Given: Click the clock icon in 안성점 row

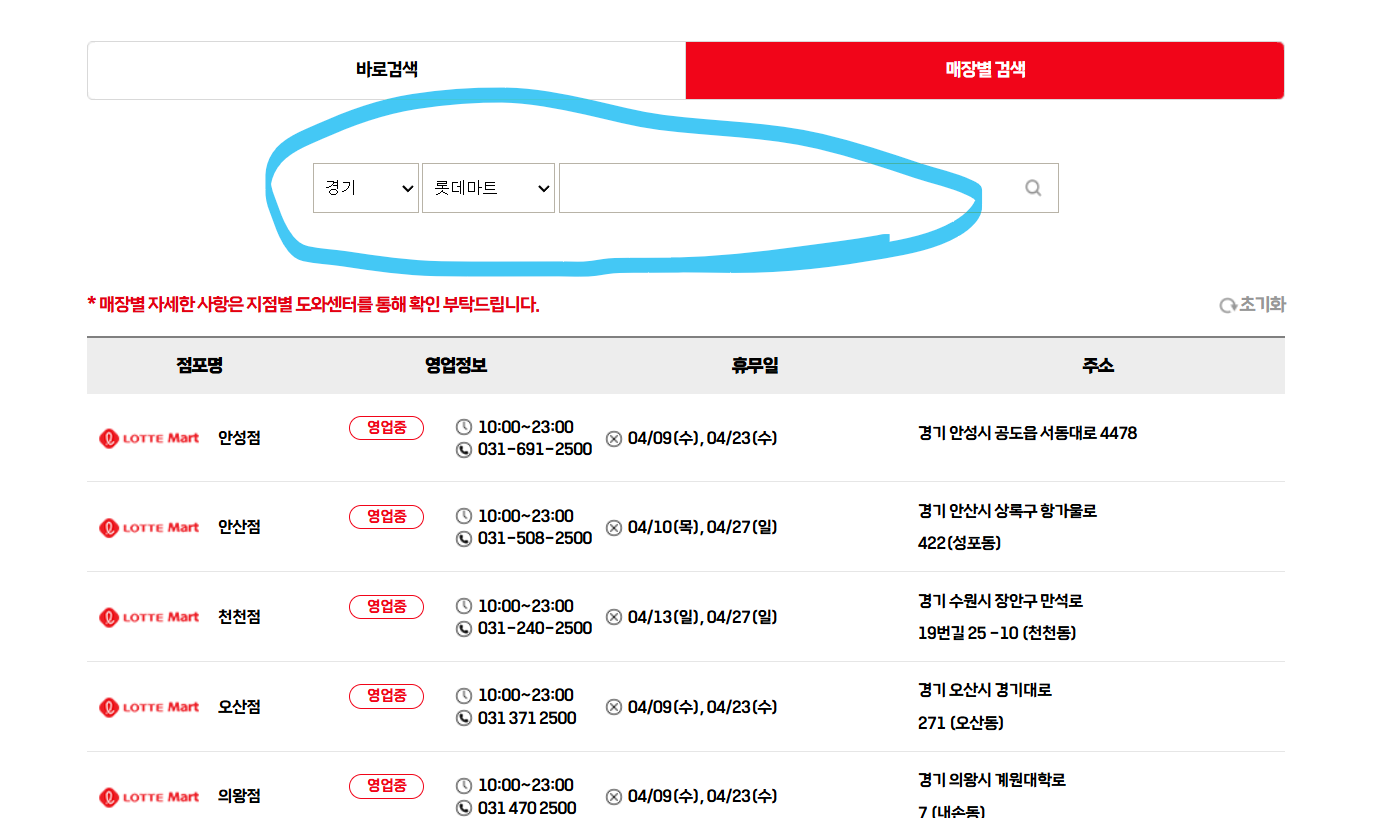Looking at the screenshot, I should click(464, 427).
